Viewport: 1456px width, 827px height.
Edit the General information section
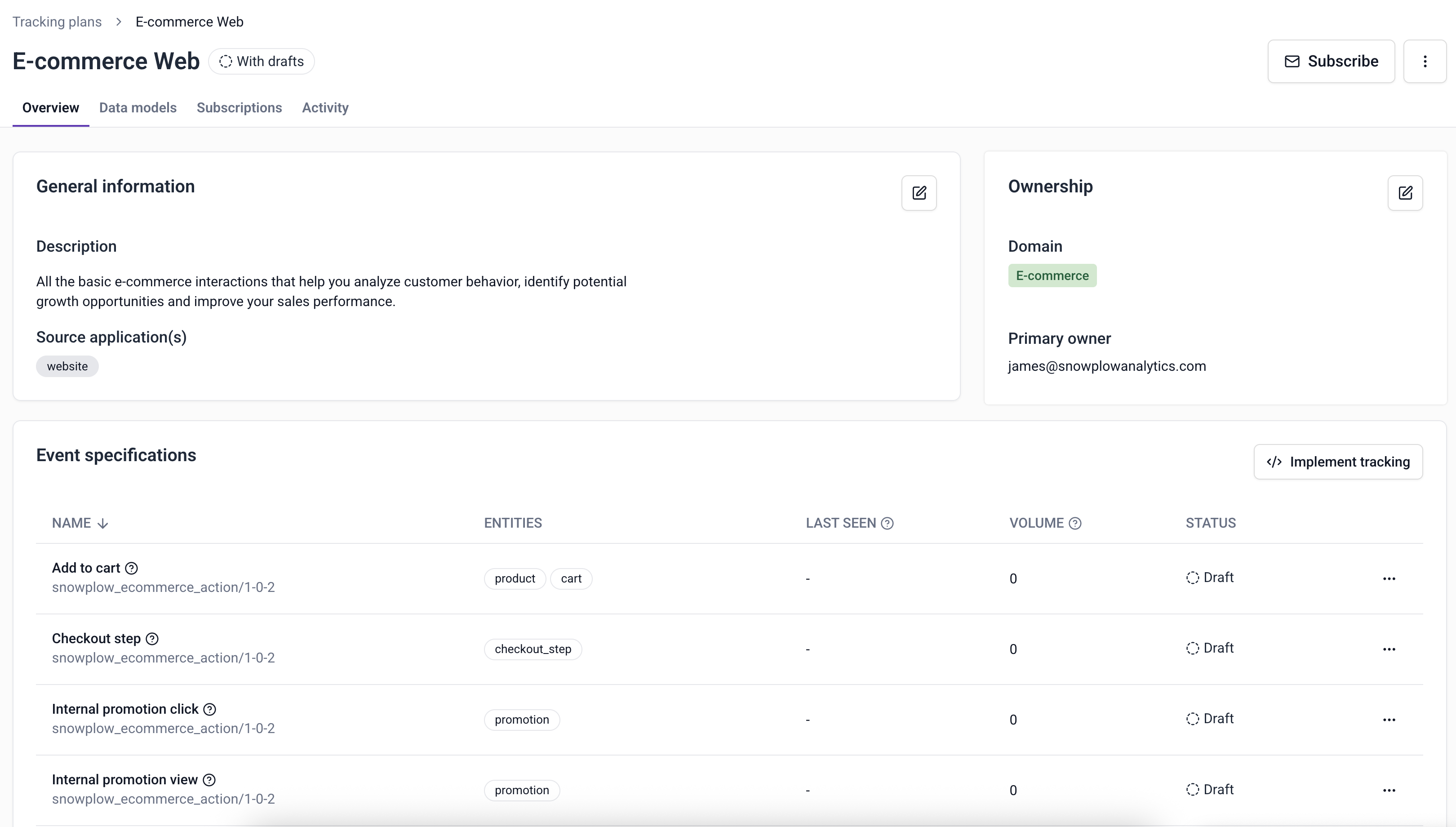point(919,193)
